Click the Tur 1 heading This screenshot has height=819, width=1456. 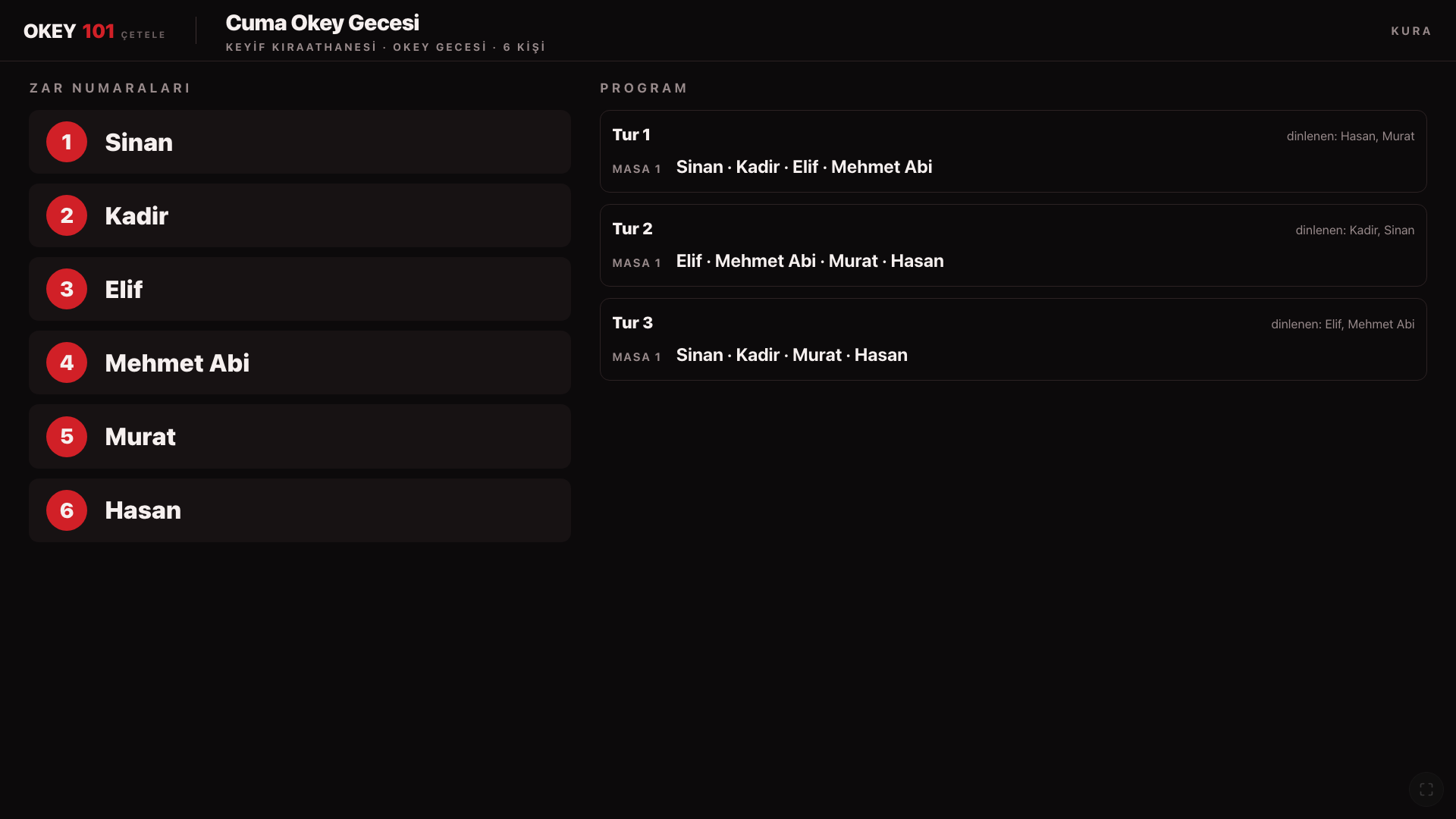click(x=632, y=135)
